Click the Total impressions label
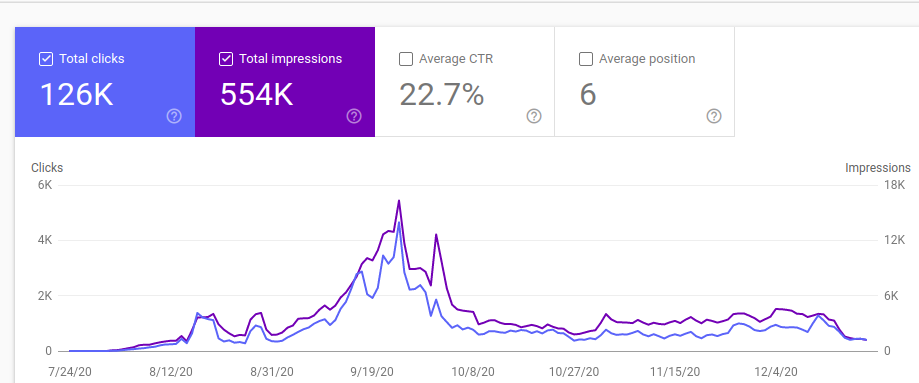919x383 pixels. pyautogui.click(x=291, y=59)
